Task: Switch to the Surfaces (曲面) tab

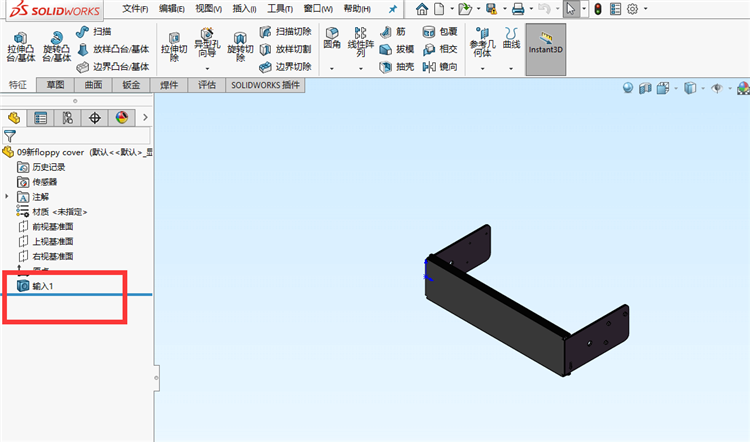Action: pos(93,85)
